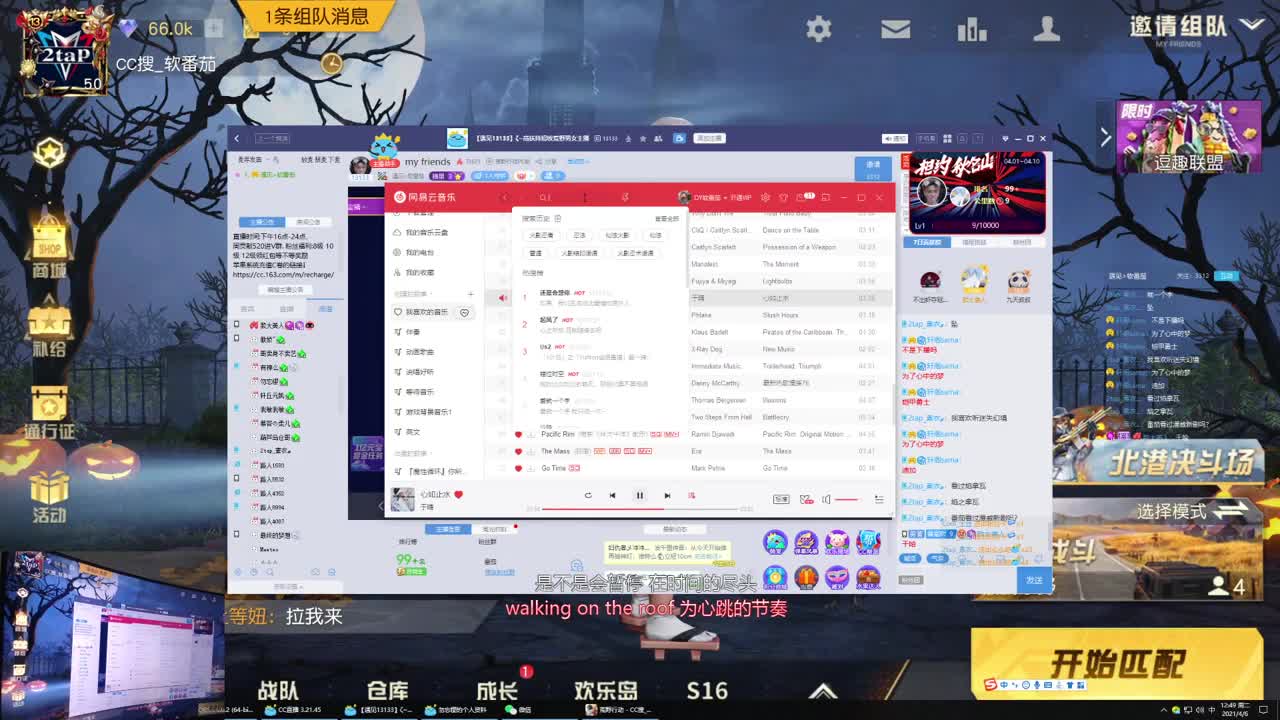The height and width of the screenshot is (720, 1280).
Task: Open the 商城 SHOP icon
Action: (x=49, y=245)
